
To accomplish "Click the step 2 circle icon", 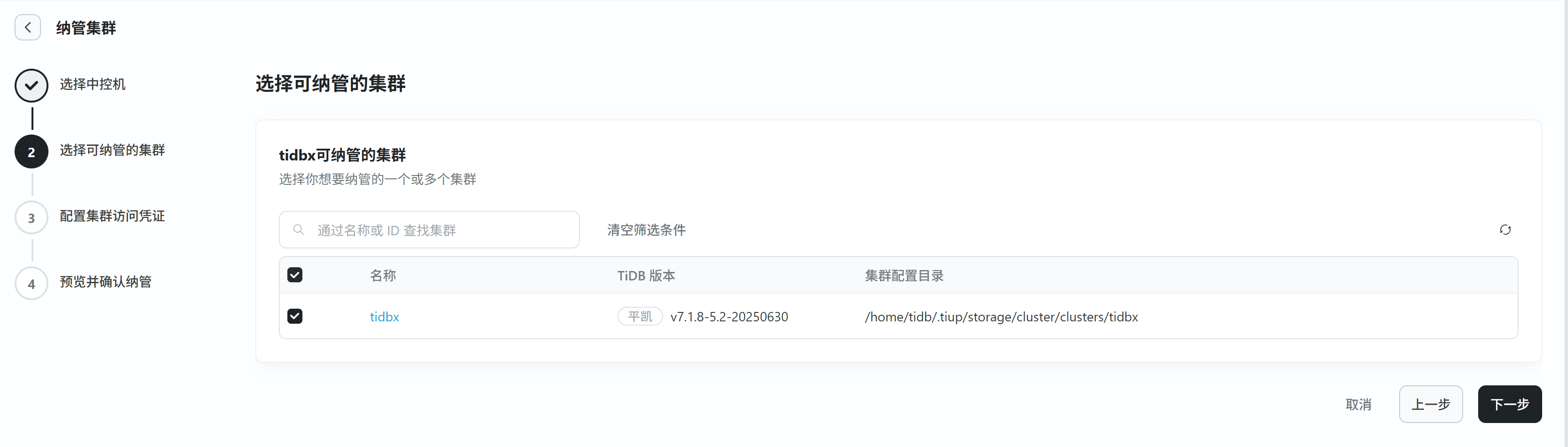I will 32,152.
